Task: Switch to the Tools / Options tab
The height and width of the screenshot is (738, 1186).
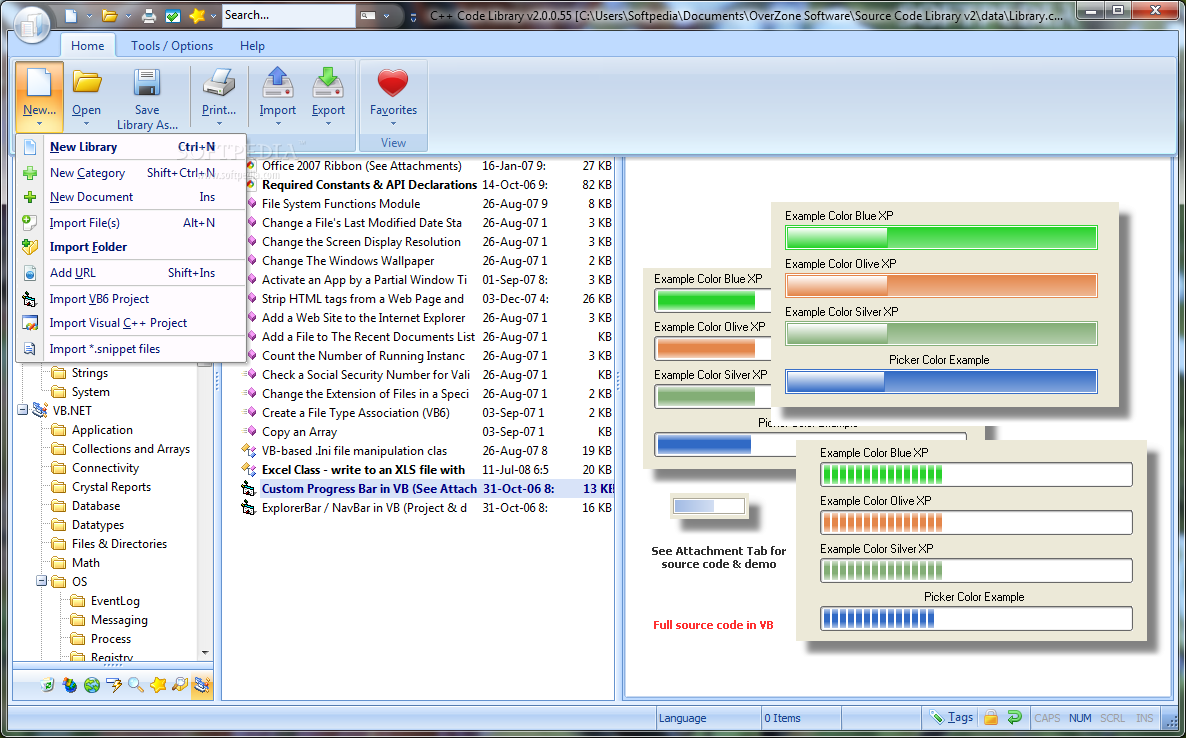Action: pyautogui.click(x=172, y=45)
